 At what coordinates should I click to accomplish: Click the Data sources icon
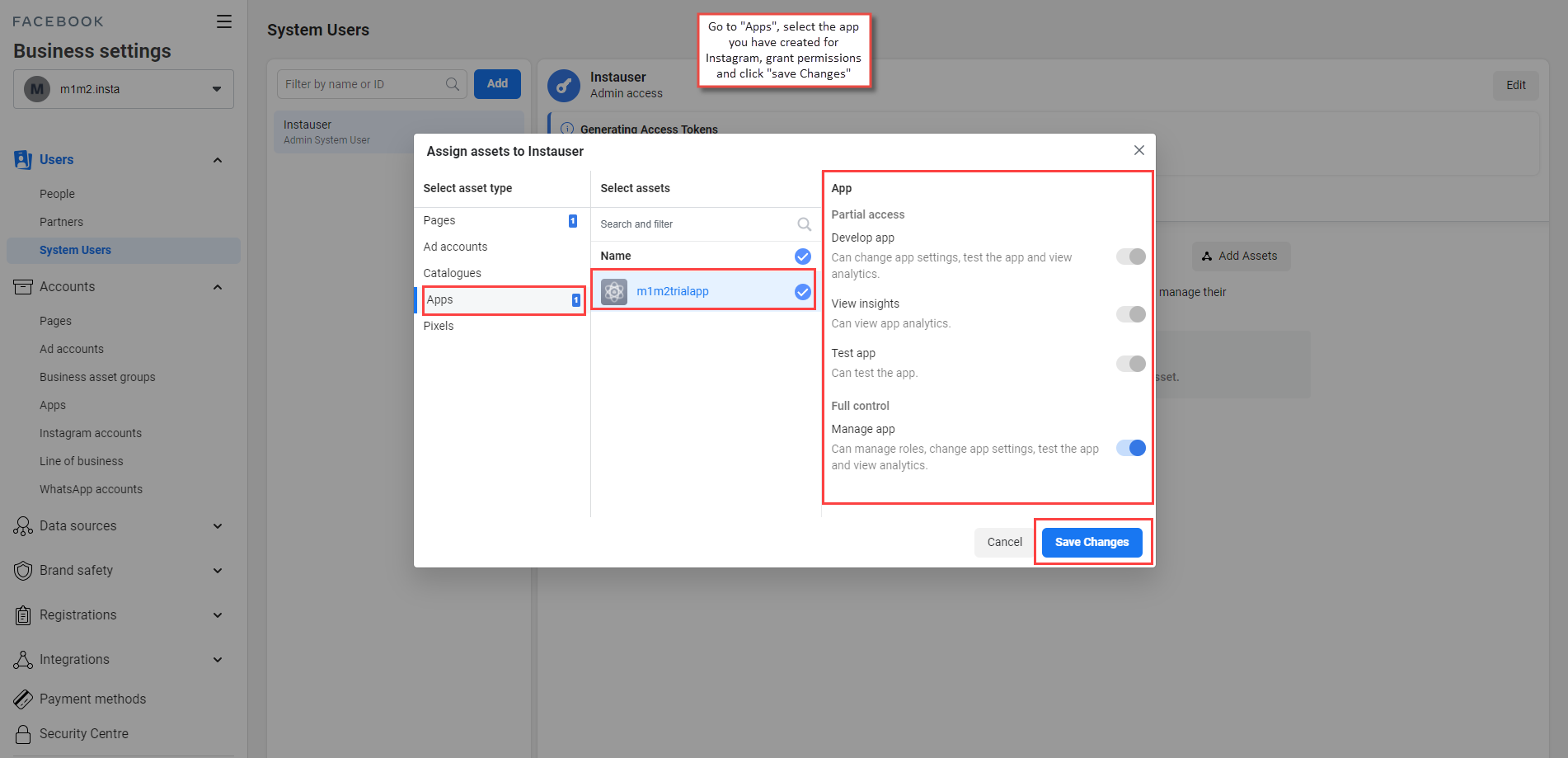click(23, 526)
